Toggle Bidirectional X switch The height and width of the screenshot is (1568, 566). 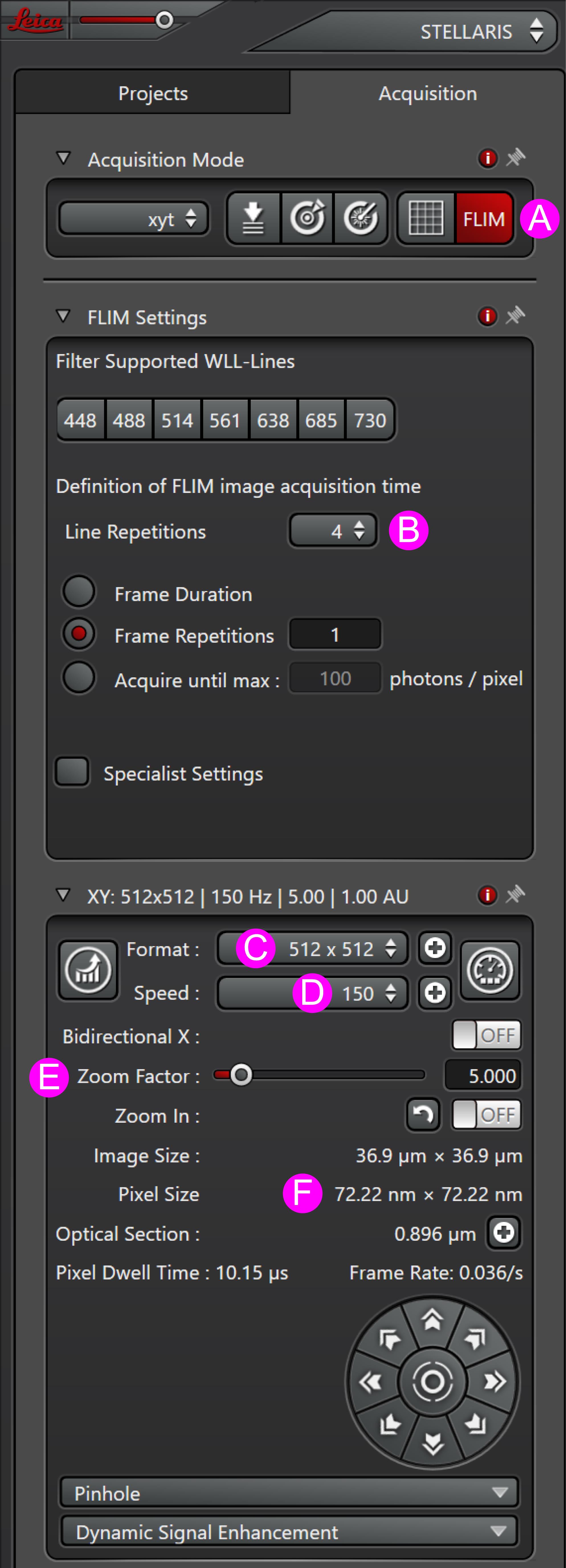tap(486, 1035)
